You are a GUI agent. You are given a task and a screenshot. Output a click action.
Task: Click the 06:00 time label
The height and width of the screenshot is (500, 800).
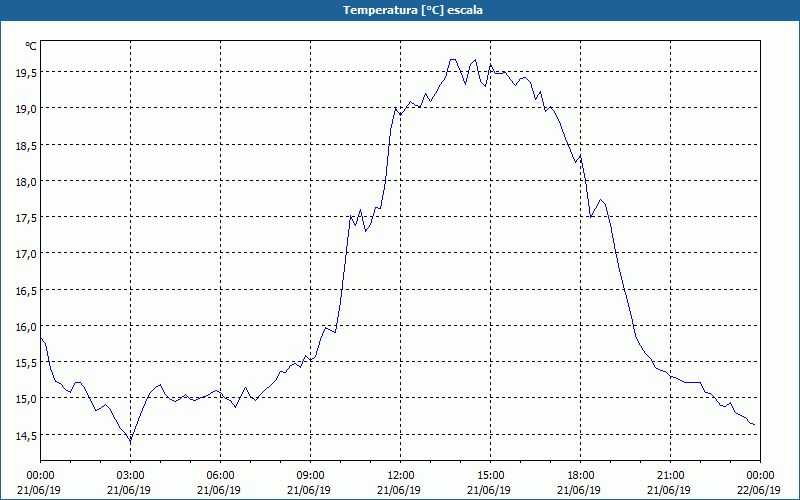coord(221,476)
